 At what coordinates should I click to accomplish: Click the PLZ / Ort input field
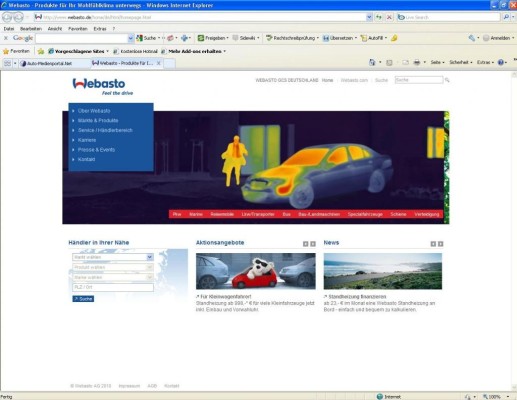pyautogui.click(x=113, y=287)
